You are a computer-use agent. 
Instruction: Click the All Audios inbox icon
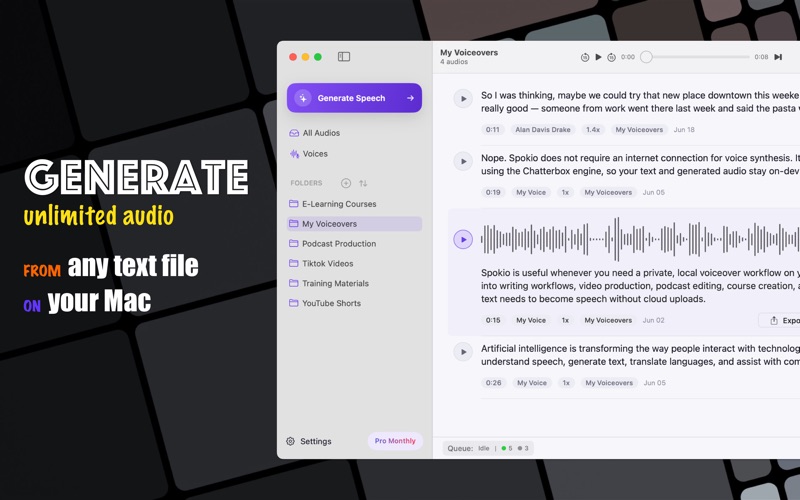pos(294,133)
